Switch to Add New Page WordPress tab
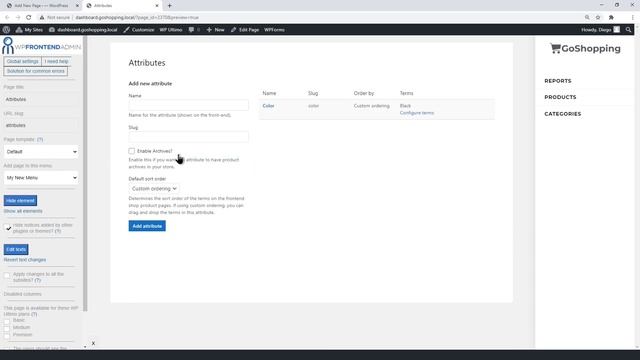The image size is (640, 360). pyautogui.click(x=41, y=6)
